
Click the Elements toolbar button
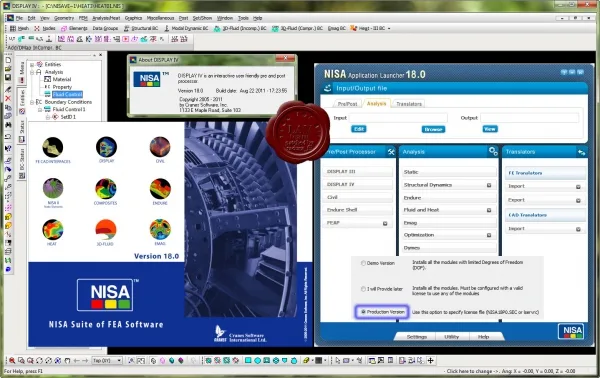74,28
